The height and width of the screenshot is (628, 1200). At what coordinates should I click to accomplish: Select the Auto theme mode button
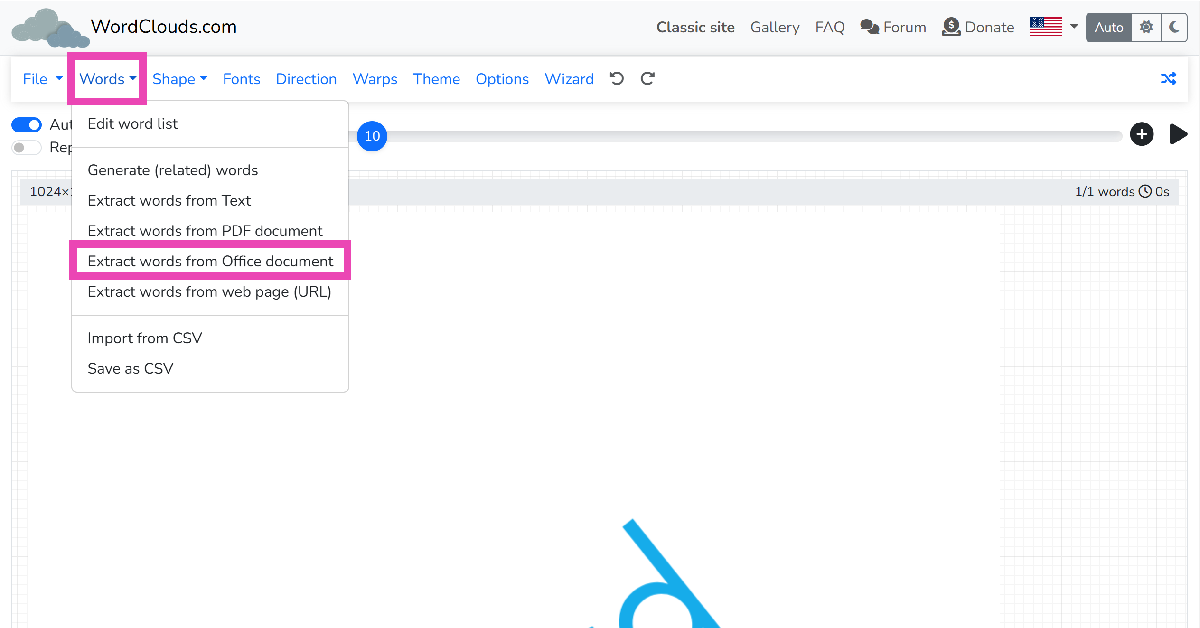[1109, 27]
